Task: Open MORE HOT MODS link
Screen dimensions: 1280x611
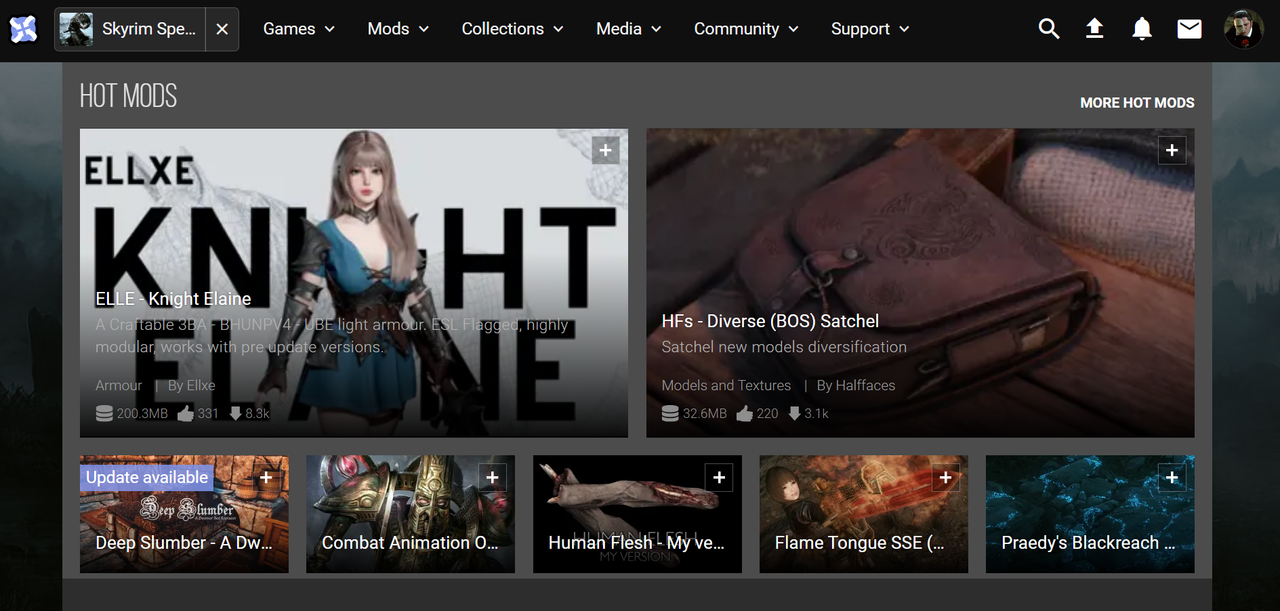Action: pos(1137,103)
